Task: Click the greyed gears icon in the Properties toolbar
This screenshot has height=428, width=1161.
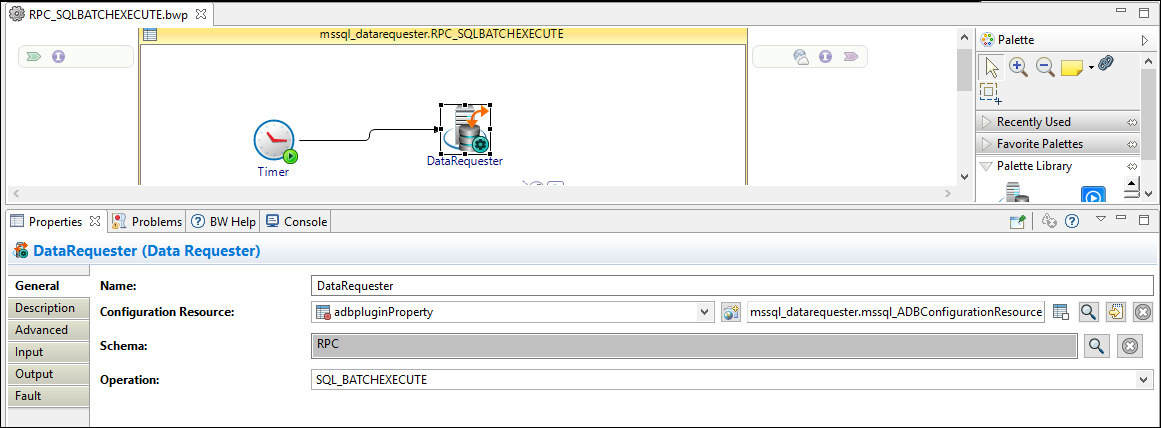Action: click(1048, 221)
